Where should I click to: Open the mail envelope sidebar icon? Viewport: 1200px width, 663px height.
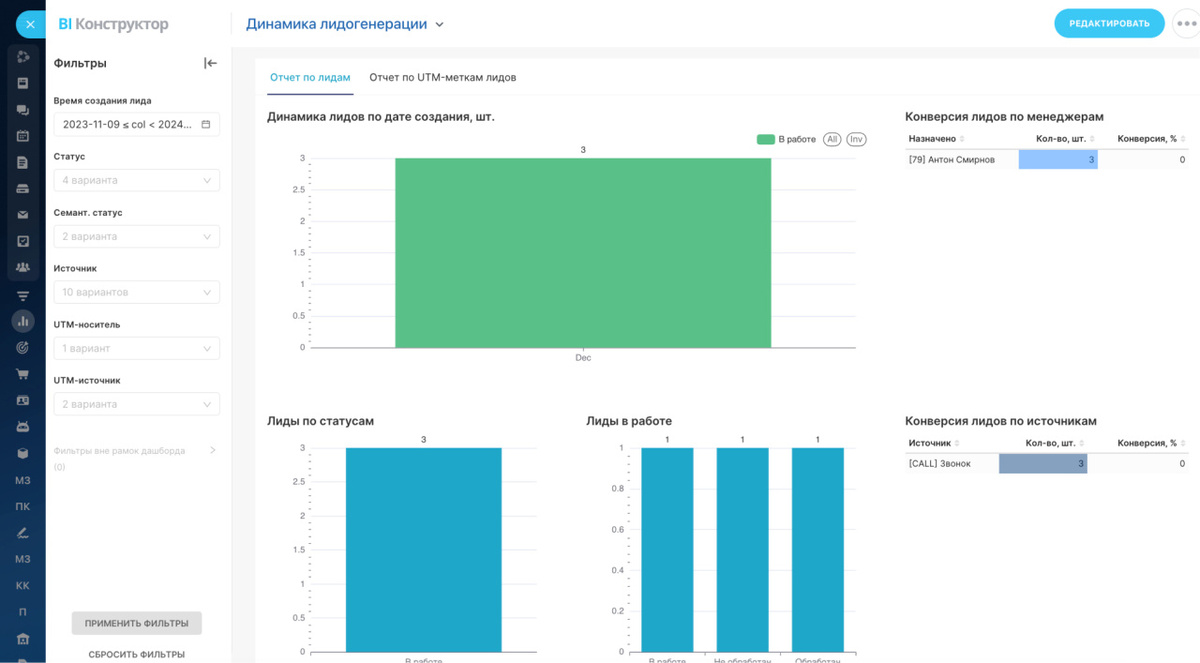[22, 214]
